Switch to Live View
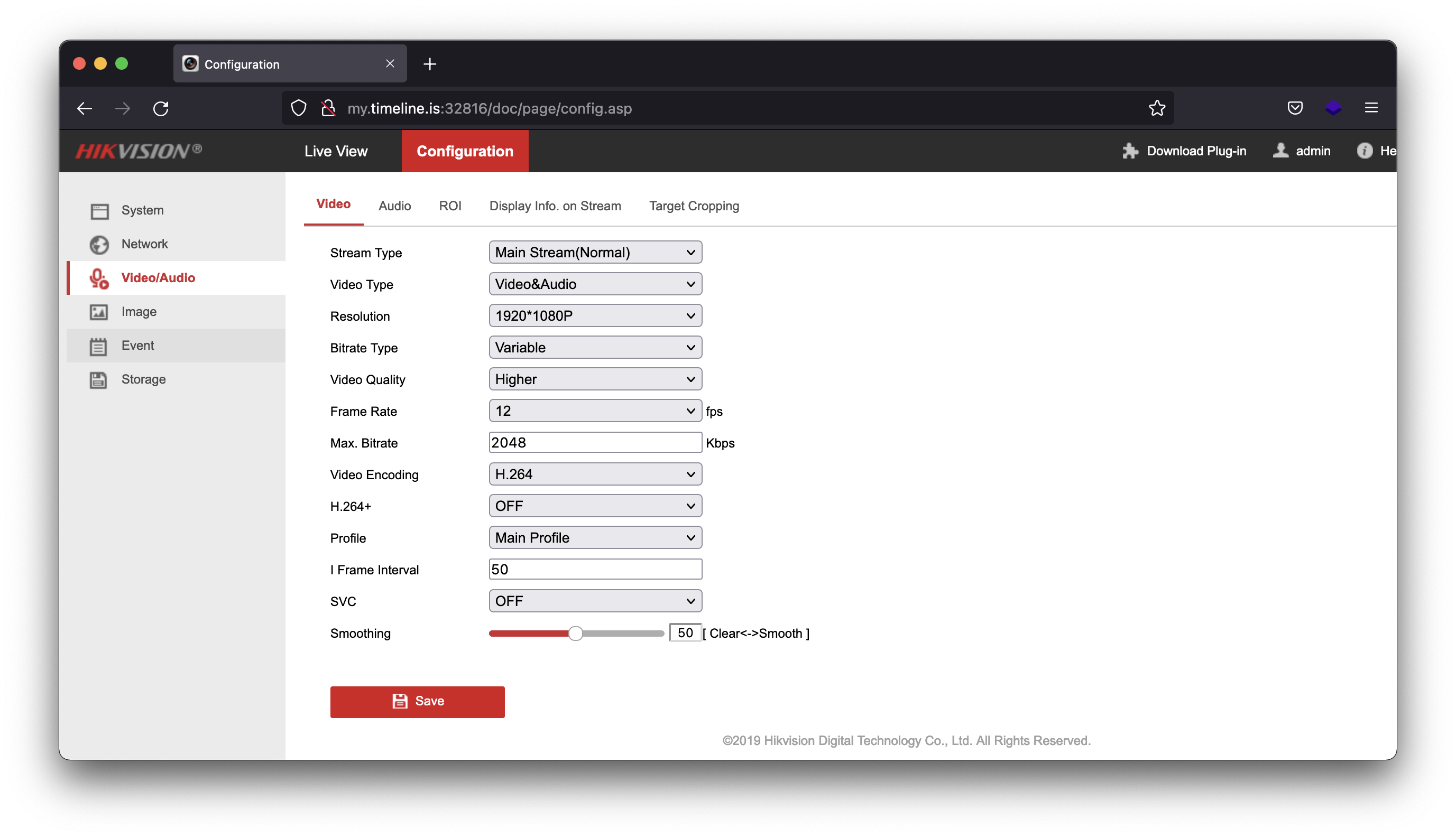The width and height of the screenshot is (1456, 838). [x=335, y=150]
